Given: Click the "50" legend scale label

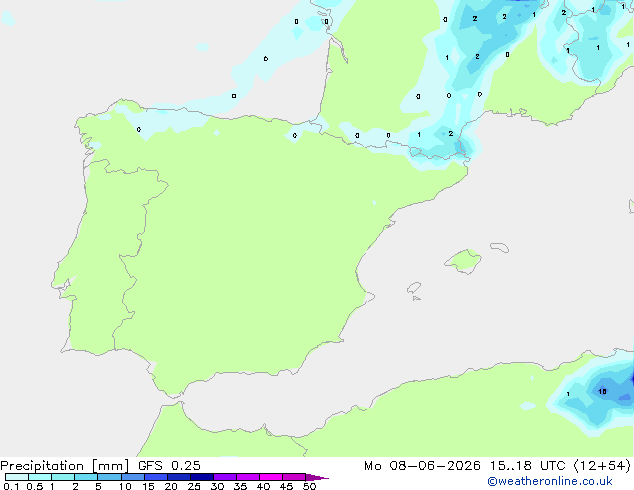Looking at the screenshot, I should pyautogui.click(x=309, y=486).
